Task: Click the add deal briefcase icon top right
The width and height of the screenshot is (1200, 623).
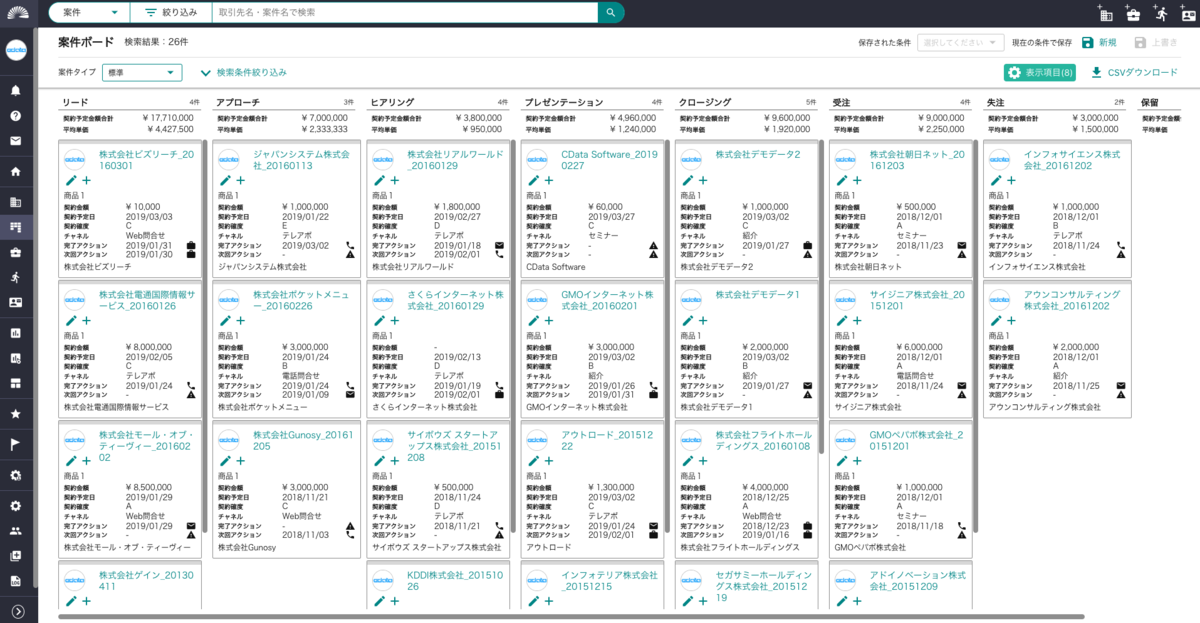Action: (1133, 14)
